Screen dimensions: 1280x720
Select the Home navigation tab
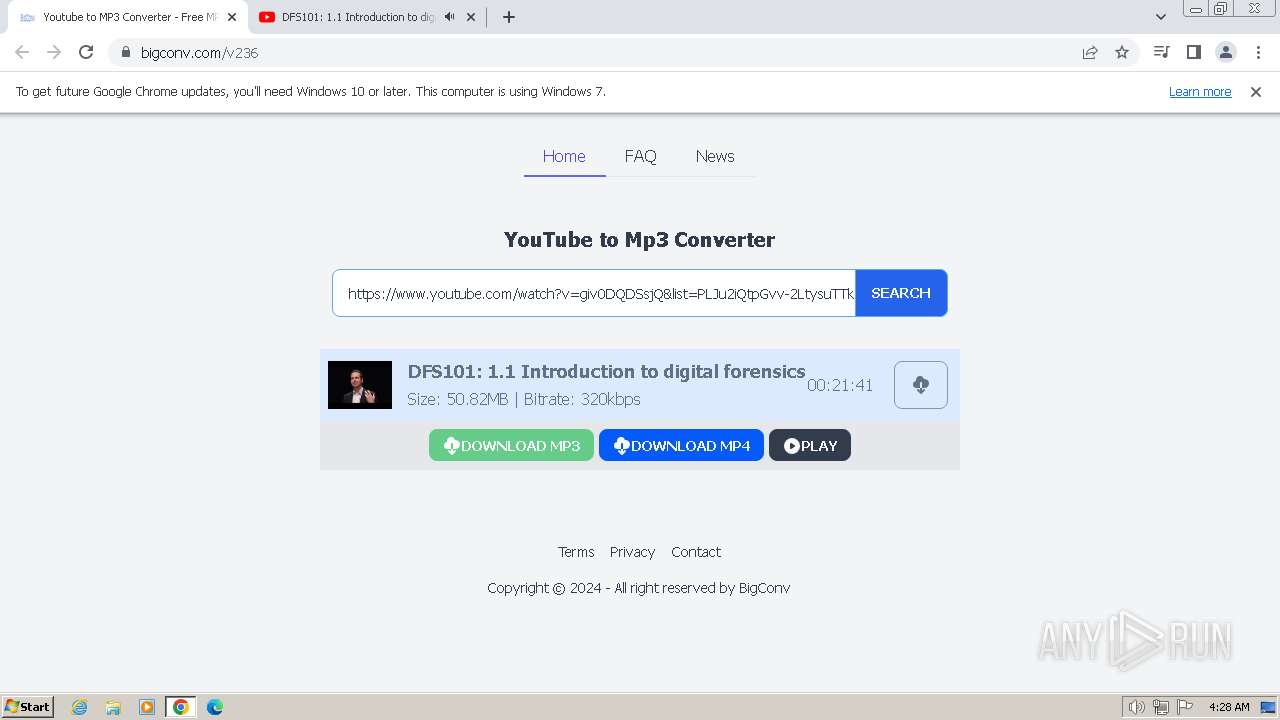(x=564, y=156)
